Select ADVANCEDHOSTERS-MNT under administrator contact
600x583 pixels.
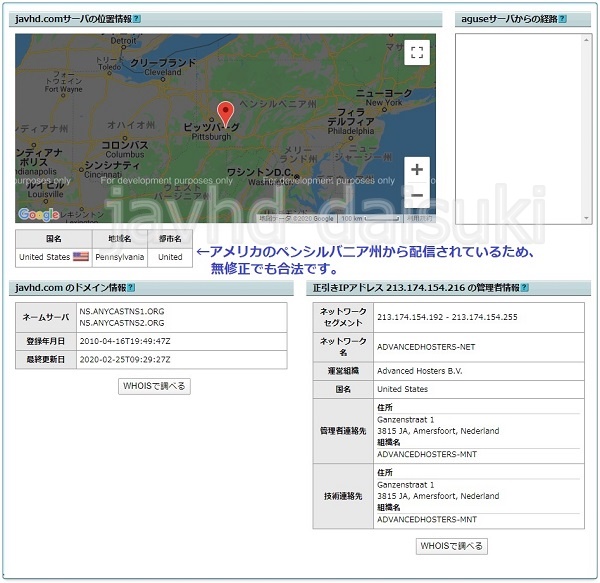click(427, 454)
